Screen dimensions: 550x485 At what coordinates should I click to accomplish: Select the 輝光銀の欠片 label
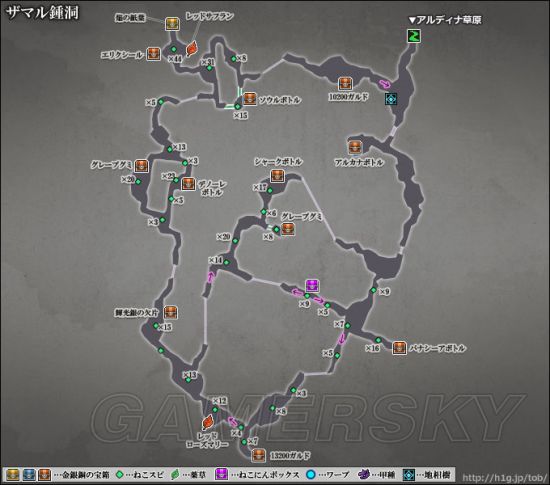[x=137, y=312]
